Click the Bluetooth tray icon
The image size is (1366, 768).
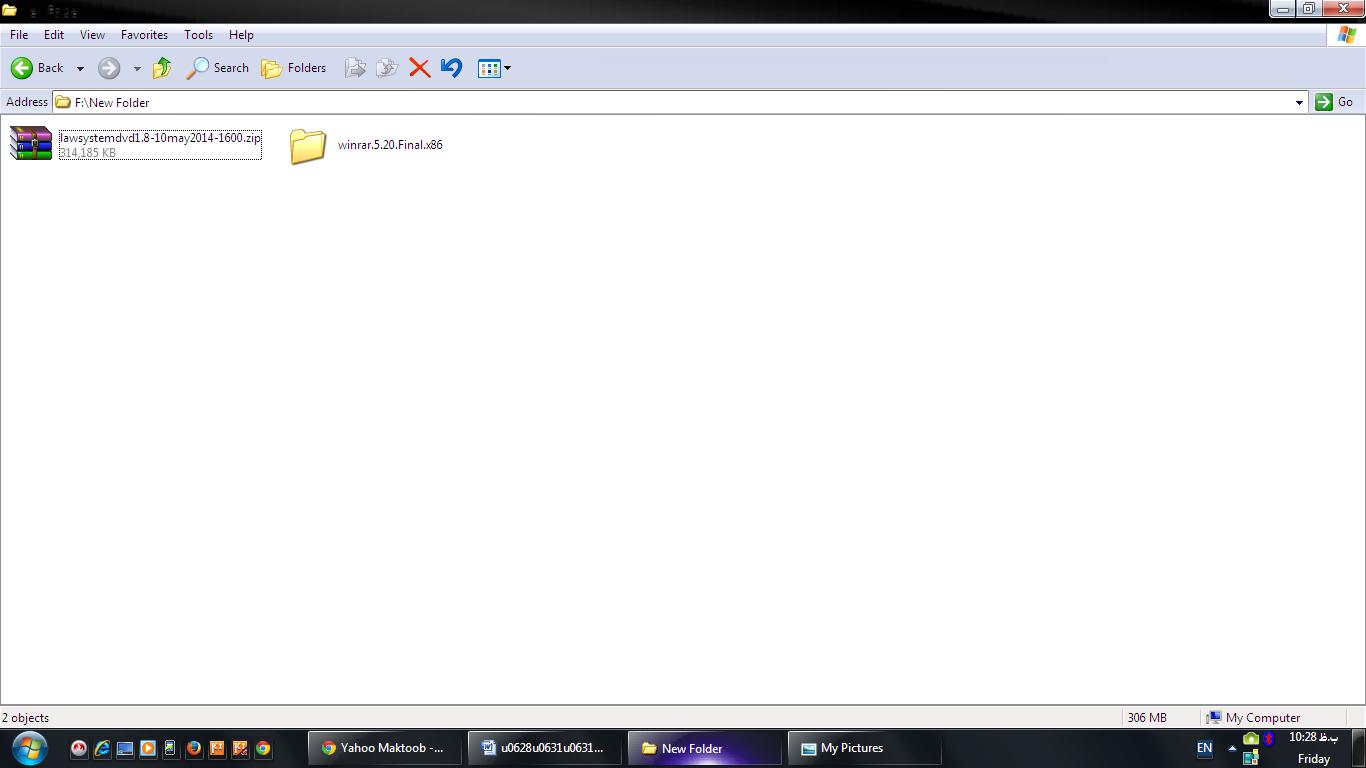pos(1268,738)
